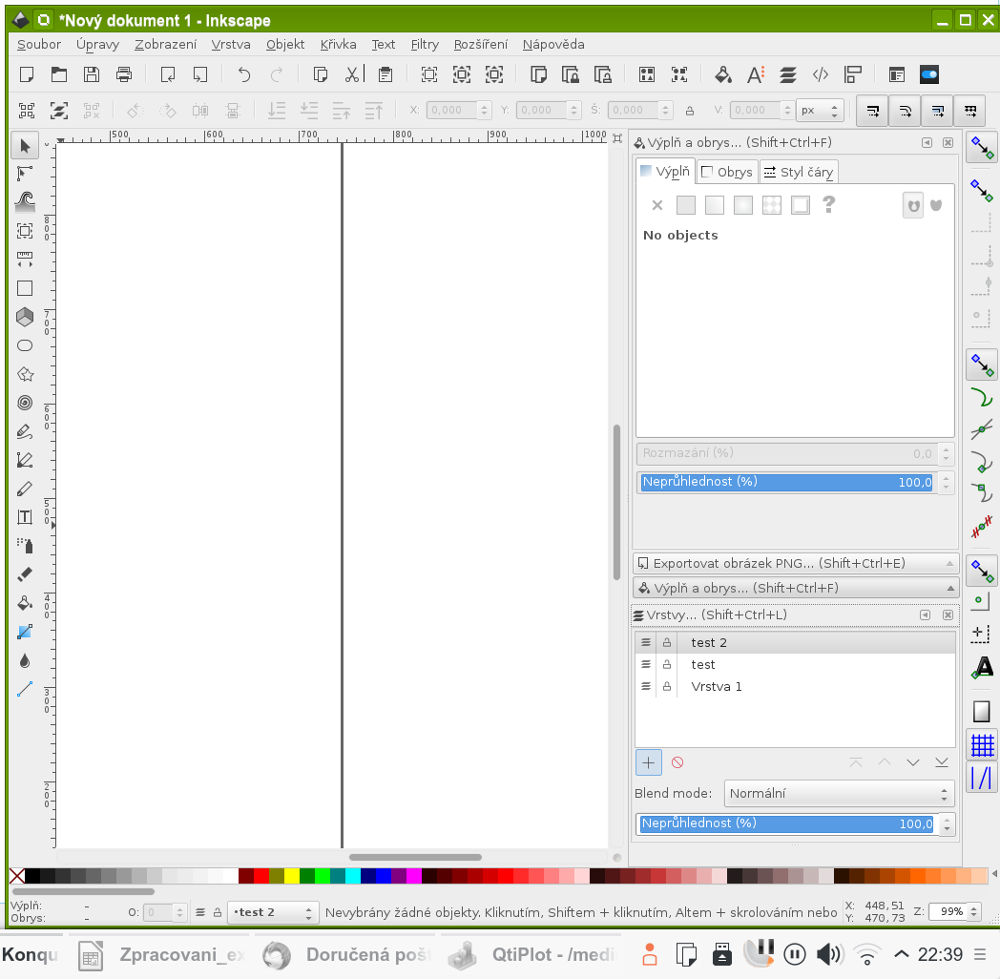1000x979 pixels.
Task: Open the Blend mode dropdown
Action: (x=838, y=793)
